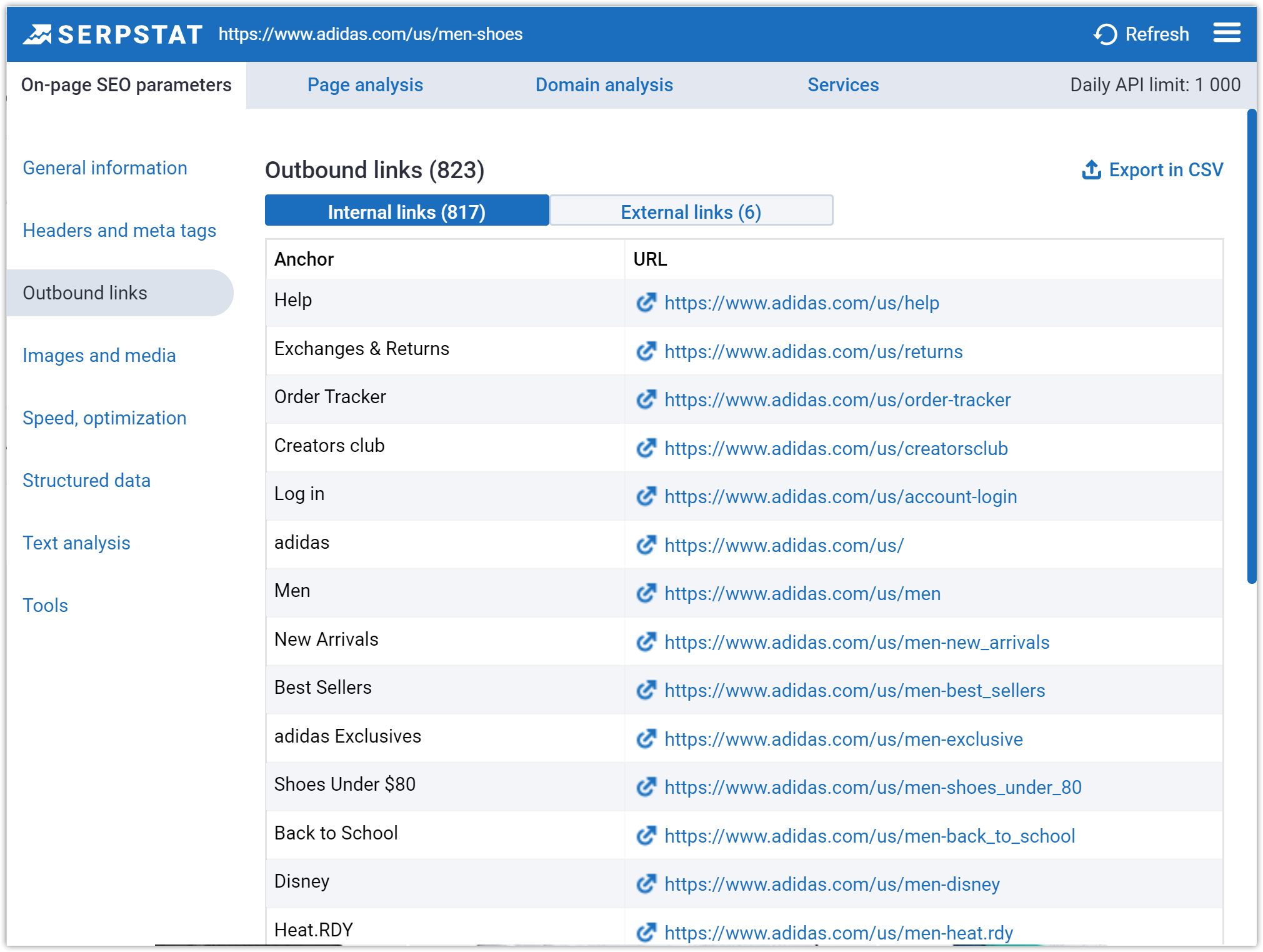Open external-link icon in the Disney row
Screen dimensions: 1263x952
(x=646, y=884)
